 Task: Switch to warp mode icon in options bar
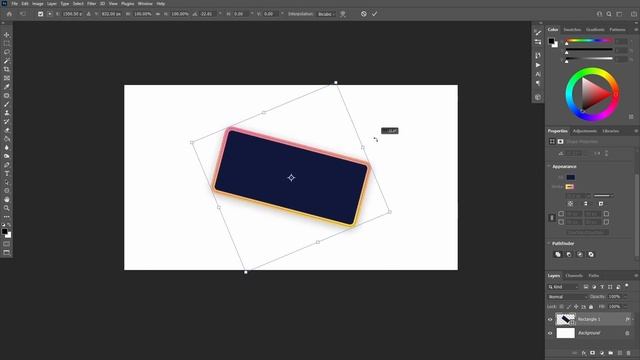coord(343,14)
